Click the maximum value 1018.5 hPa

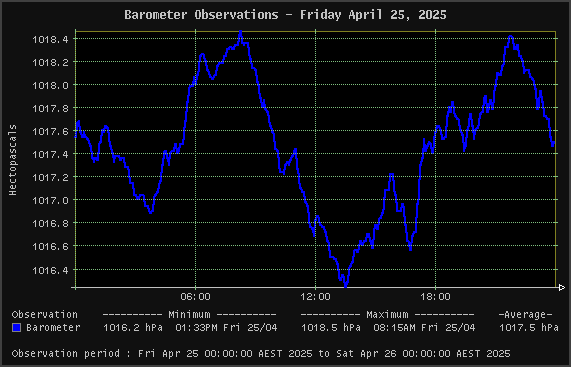pos(331,328)
